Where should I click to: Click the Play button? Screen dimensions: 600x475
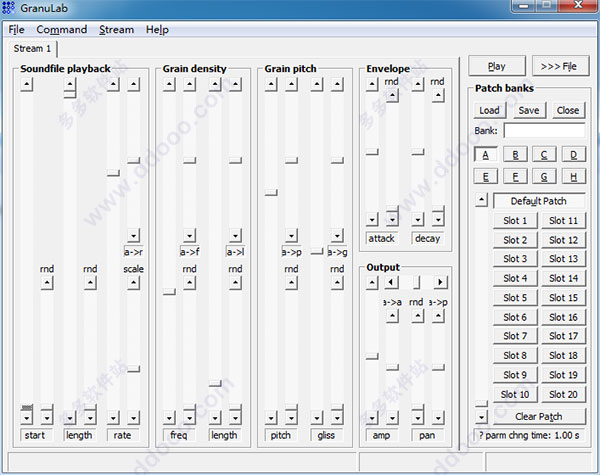pyautogui.click(x=497, y=66)
